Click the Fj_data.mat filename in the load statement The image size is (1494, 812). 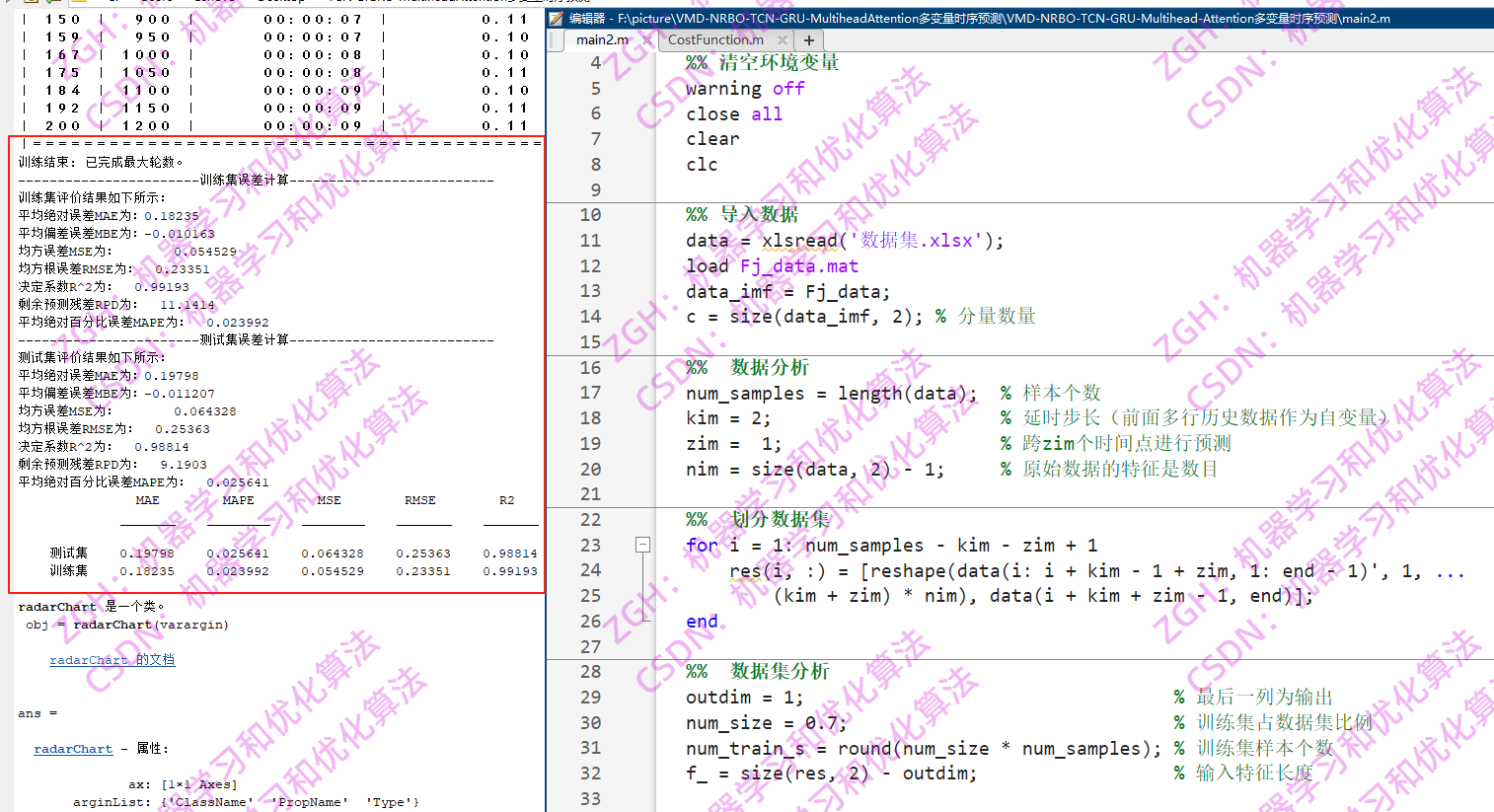coord(798,265)
